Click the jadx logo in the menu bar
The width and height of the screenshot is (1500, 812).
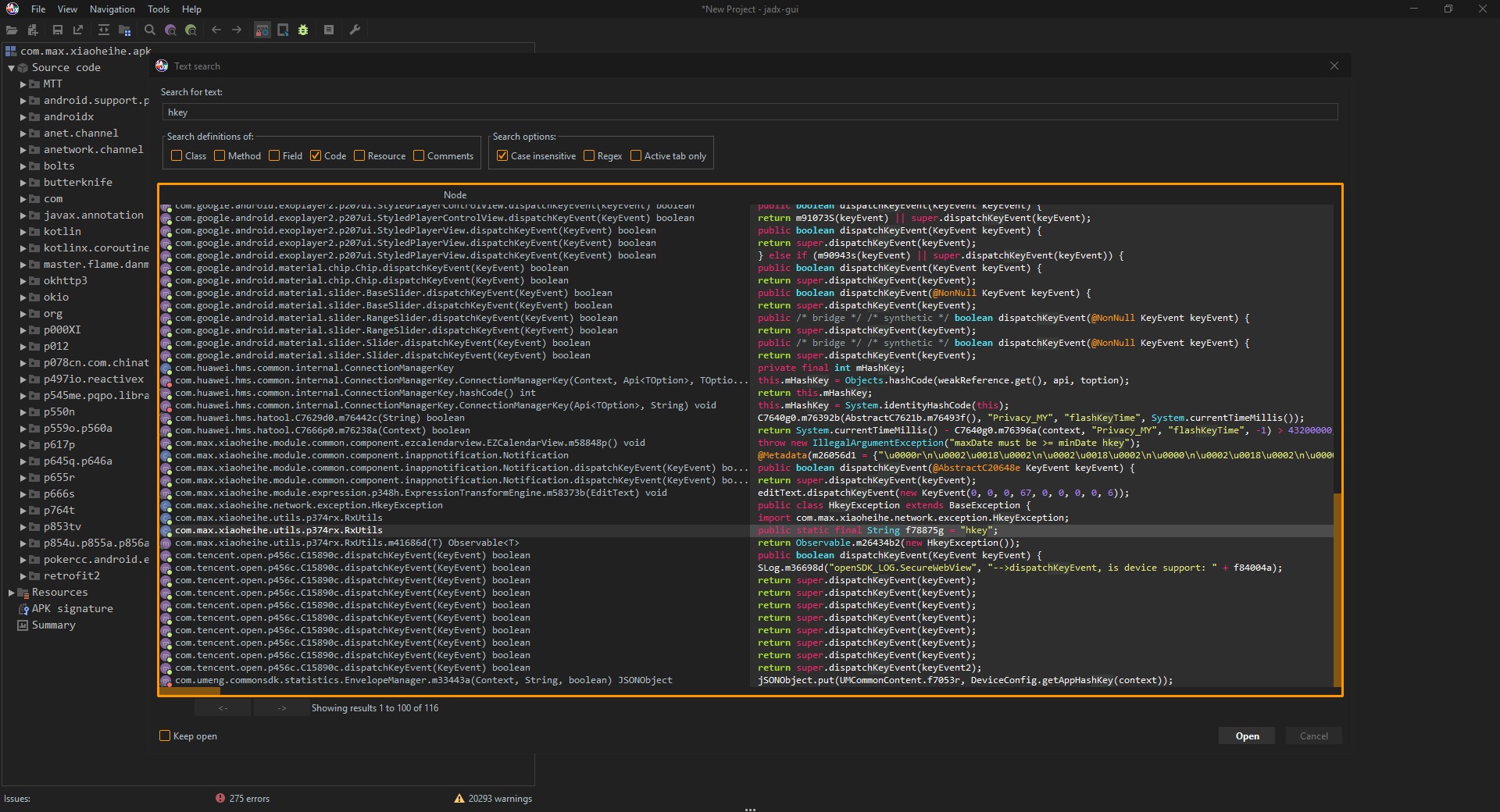(x=12, y=9)
